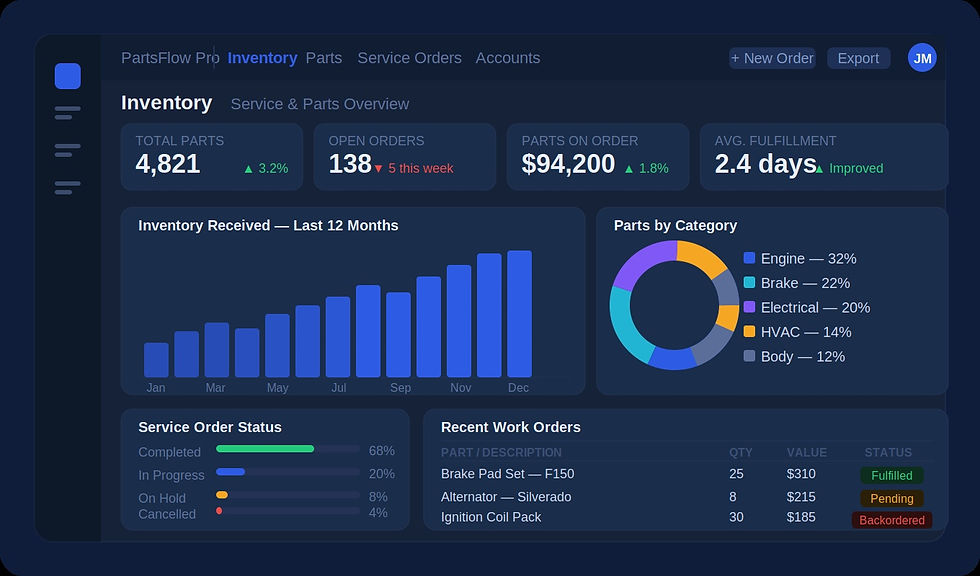The height and width of the screenshot is (576, 980).
Task: Click the teal Brake donut segment
Action: tap(627, 325)
